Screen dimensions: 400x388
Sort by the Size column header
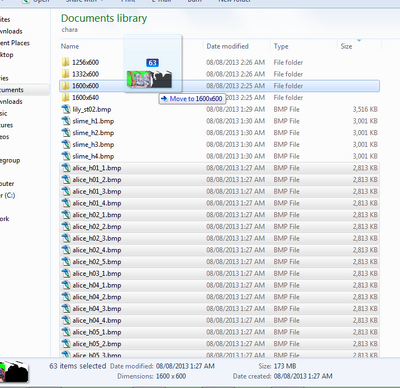click(346, 46)
